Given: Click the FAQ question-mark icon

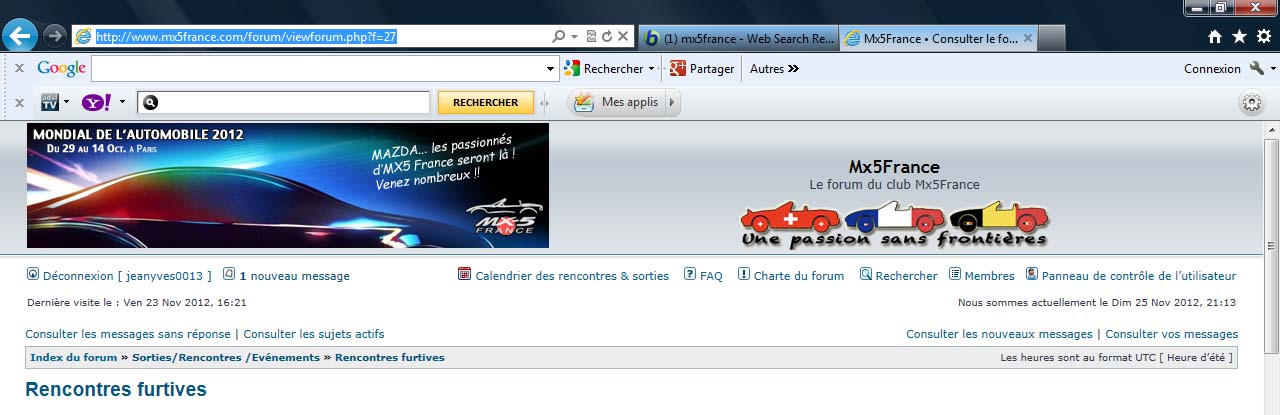Looking at the screenshot, I should (x=690, y=274).
